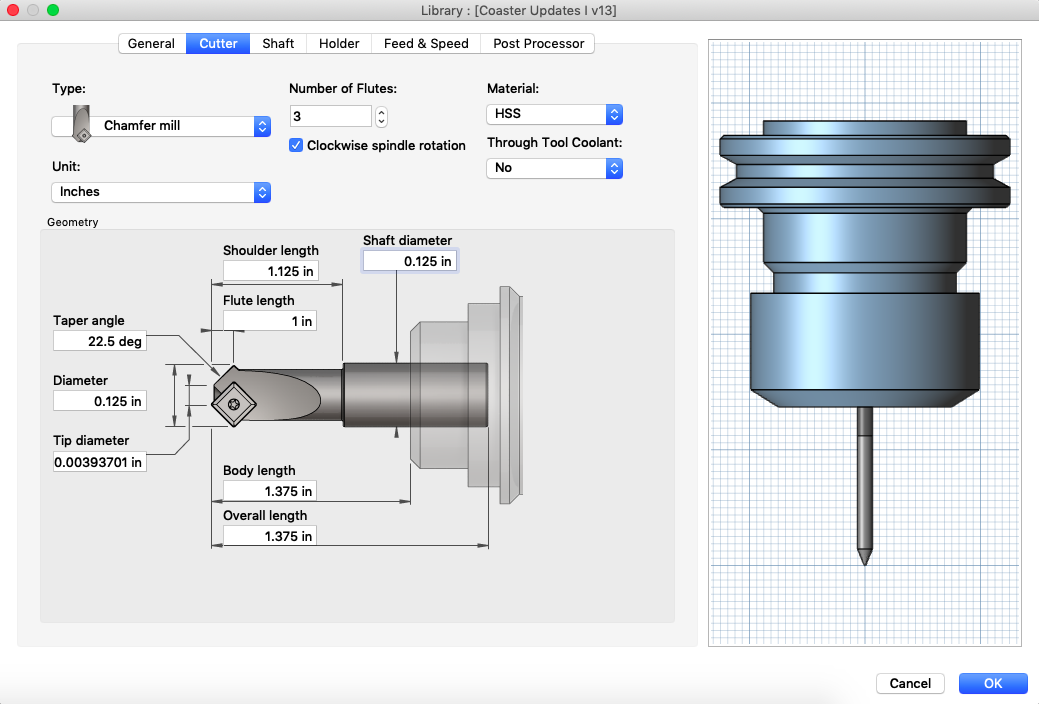Click the Diameter field showing 0.125 in
The width and height of the screenshot is (1039, 704).
pos(99,401)
